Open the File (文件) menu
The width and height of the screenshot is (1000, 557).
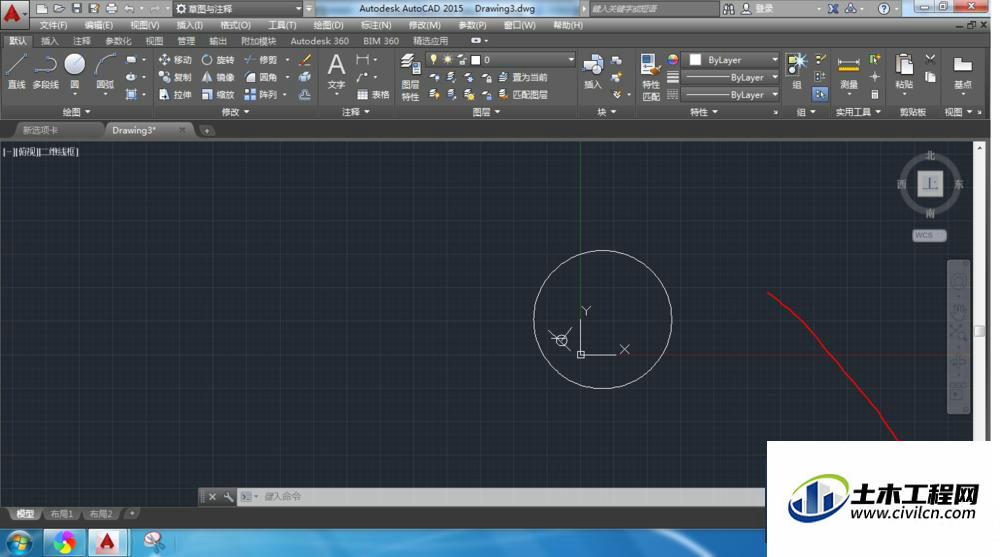click(x=53, y=25)
